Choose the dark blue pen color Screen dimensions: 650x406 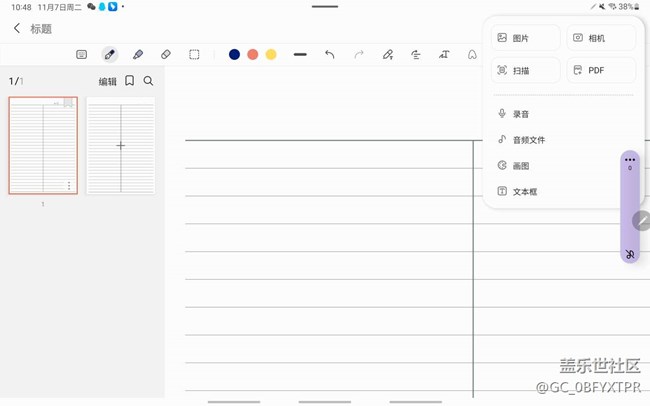click(x=234, y=54)
